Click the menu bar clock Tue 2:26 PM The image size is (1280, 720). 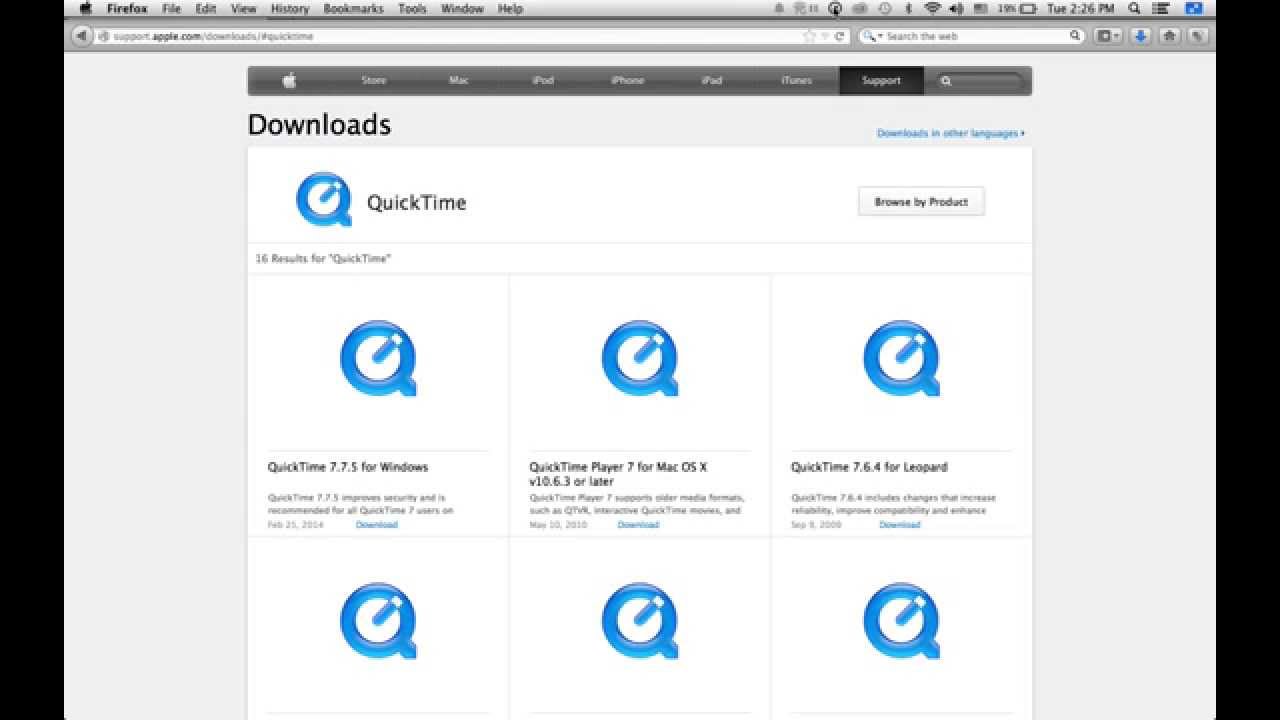point(1080,8)
